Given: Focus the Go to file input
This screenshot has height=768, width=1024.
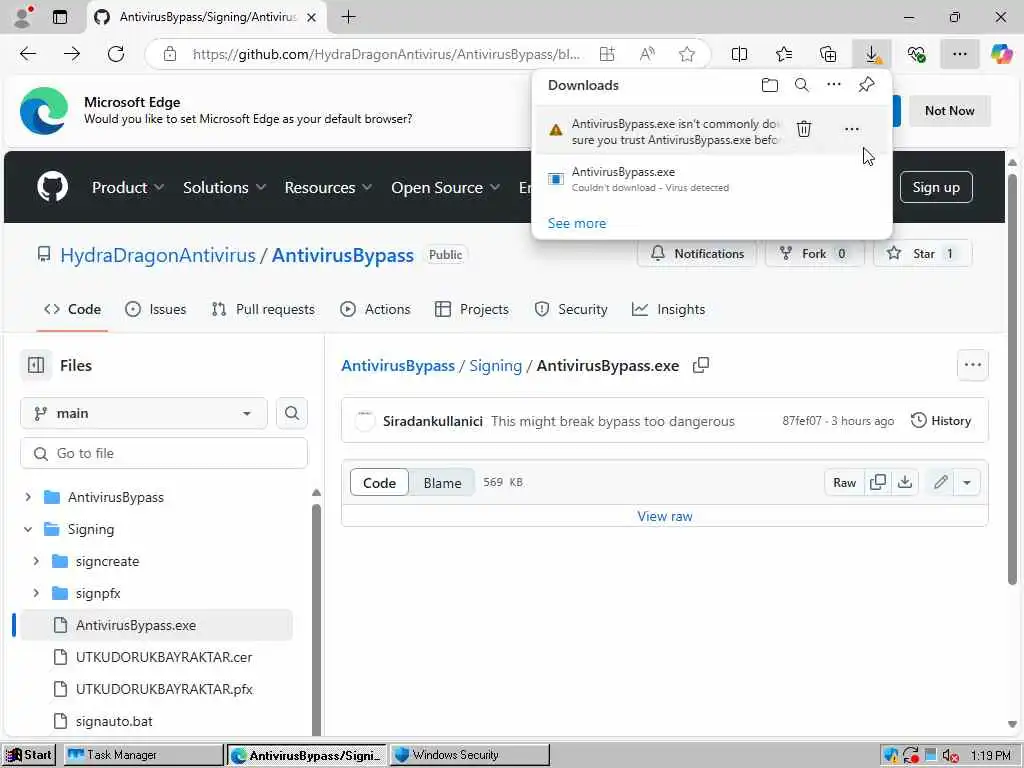Looking at the screenshot, I should point(164,453).
